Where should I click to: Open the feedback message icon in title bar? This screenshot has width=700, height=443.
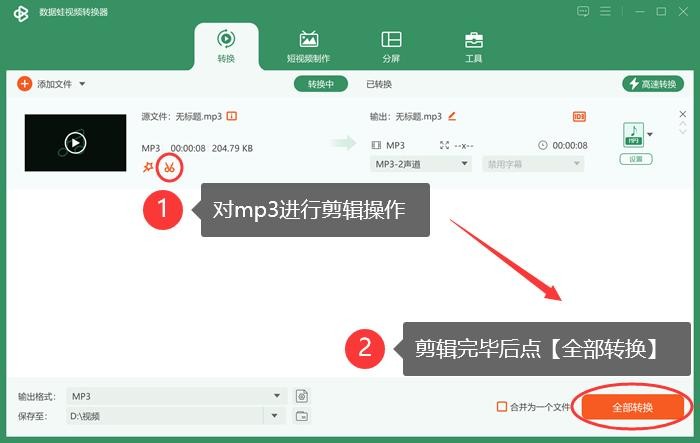583,12
